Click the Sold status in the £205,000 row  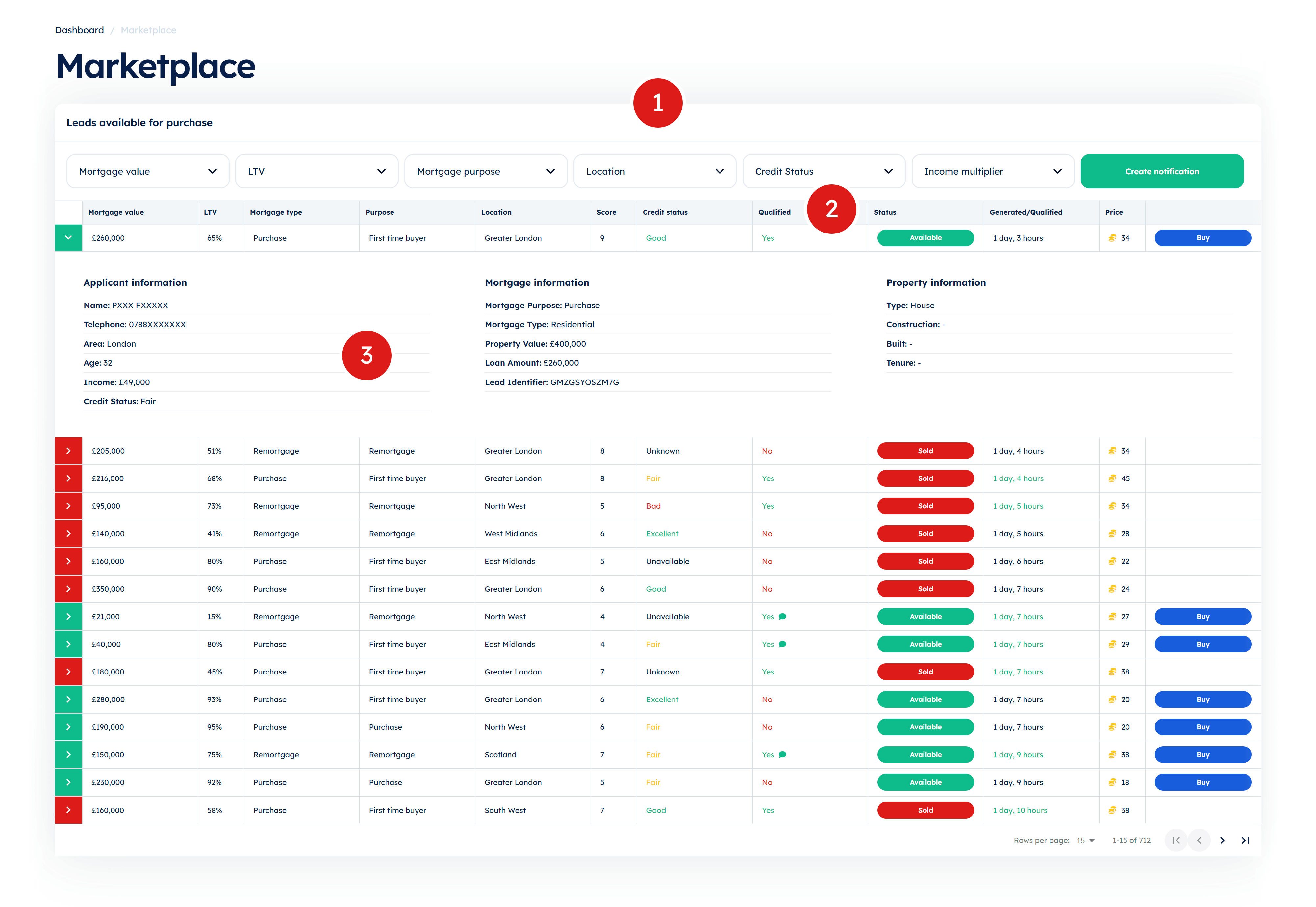(925, 451)
